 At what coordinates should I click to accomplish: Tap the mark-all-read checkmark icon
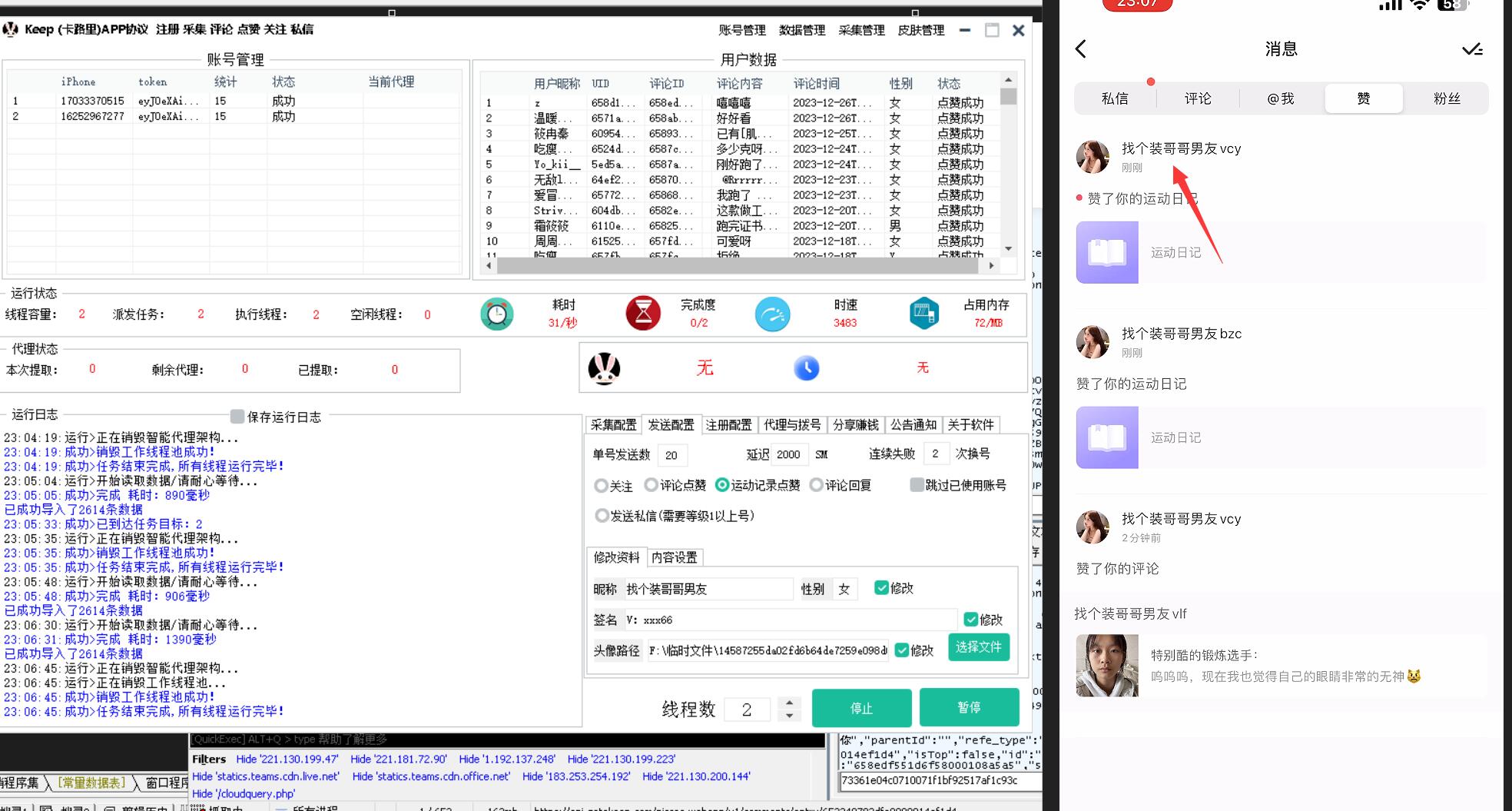pyautogui.click(x=1471, y=50)
